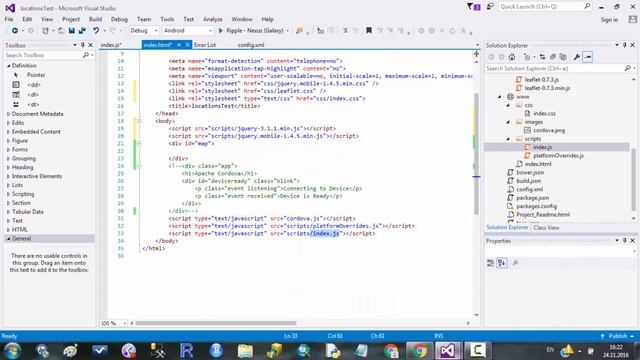
Task: Select platformOverrides.js in Solution Explorer
Action: tap(558, 156)
